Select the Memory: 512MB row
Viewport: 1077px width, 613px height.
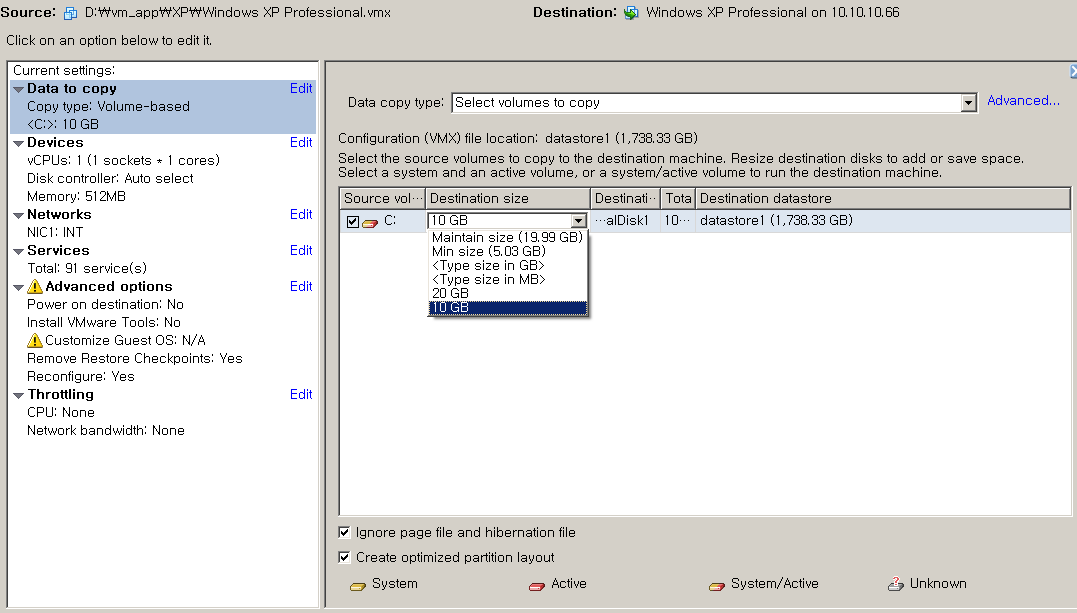pos(76,197)
